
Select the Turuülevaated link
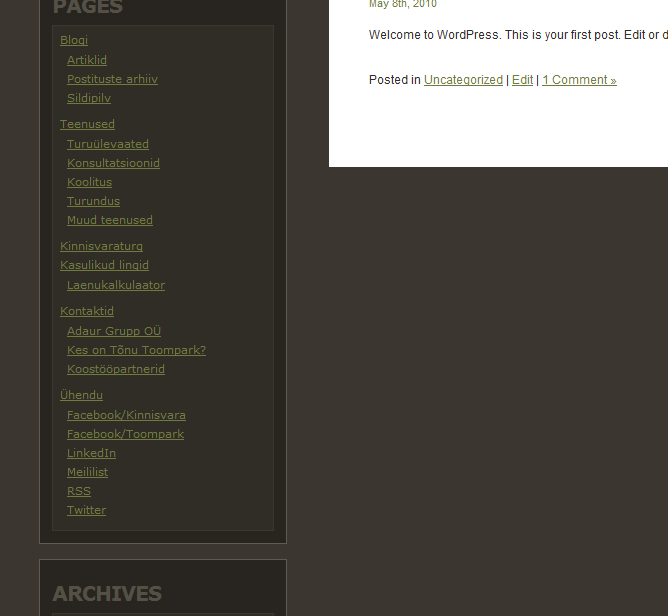click(x=108, y=144)
